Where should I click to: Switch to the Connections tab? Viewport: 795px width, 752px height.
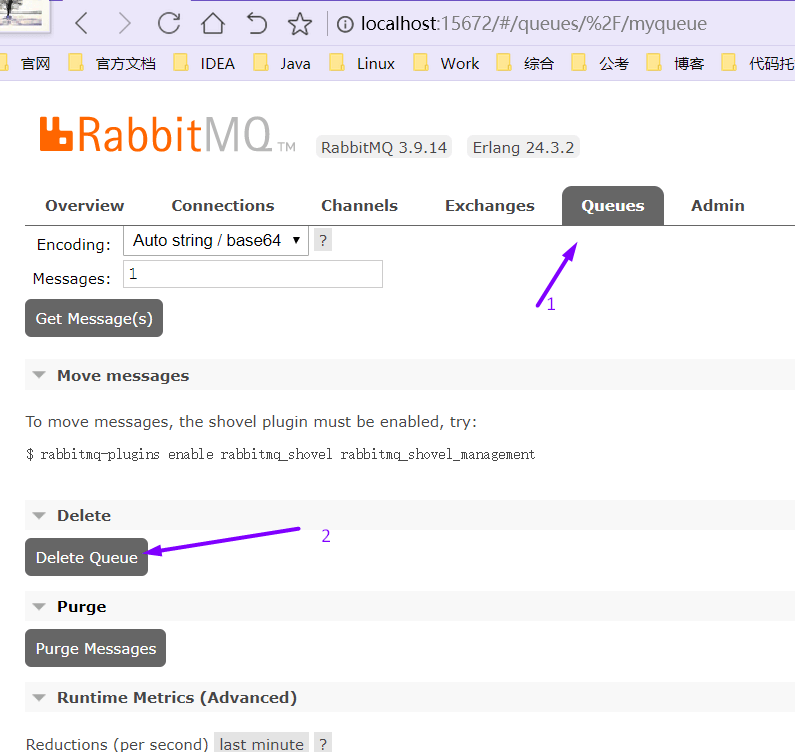coord(223,205)
